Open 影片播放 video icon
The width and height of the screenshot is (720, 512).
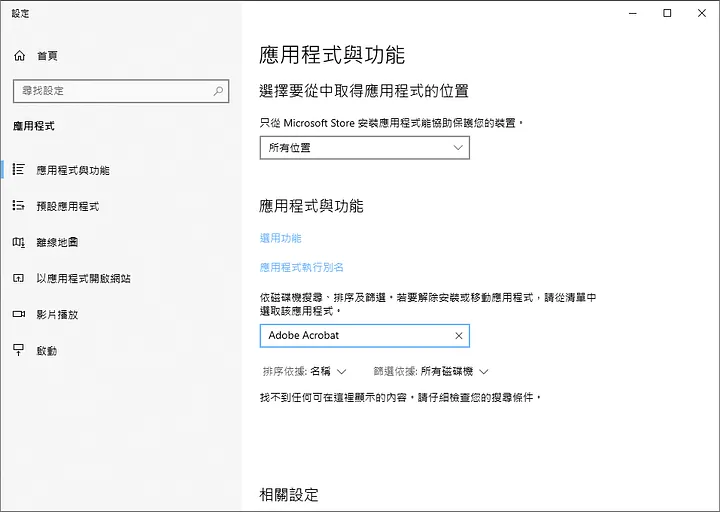[18, 314]
